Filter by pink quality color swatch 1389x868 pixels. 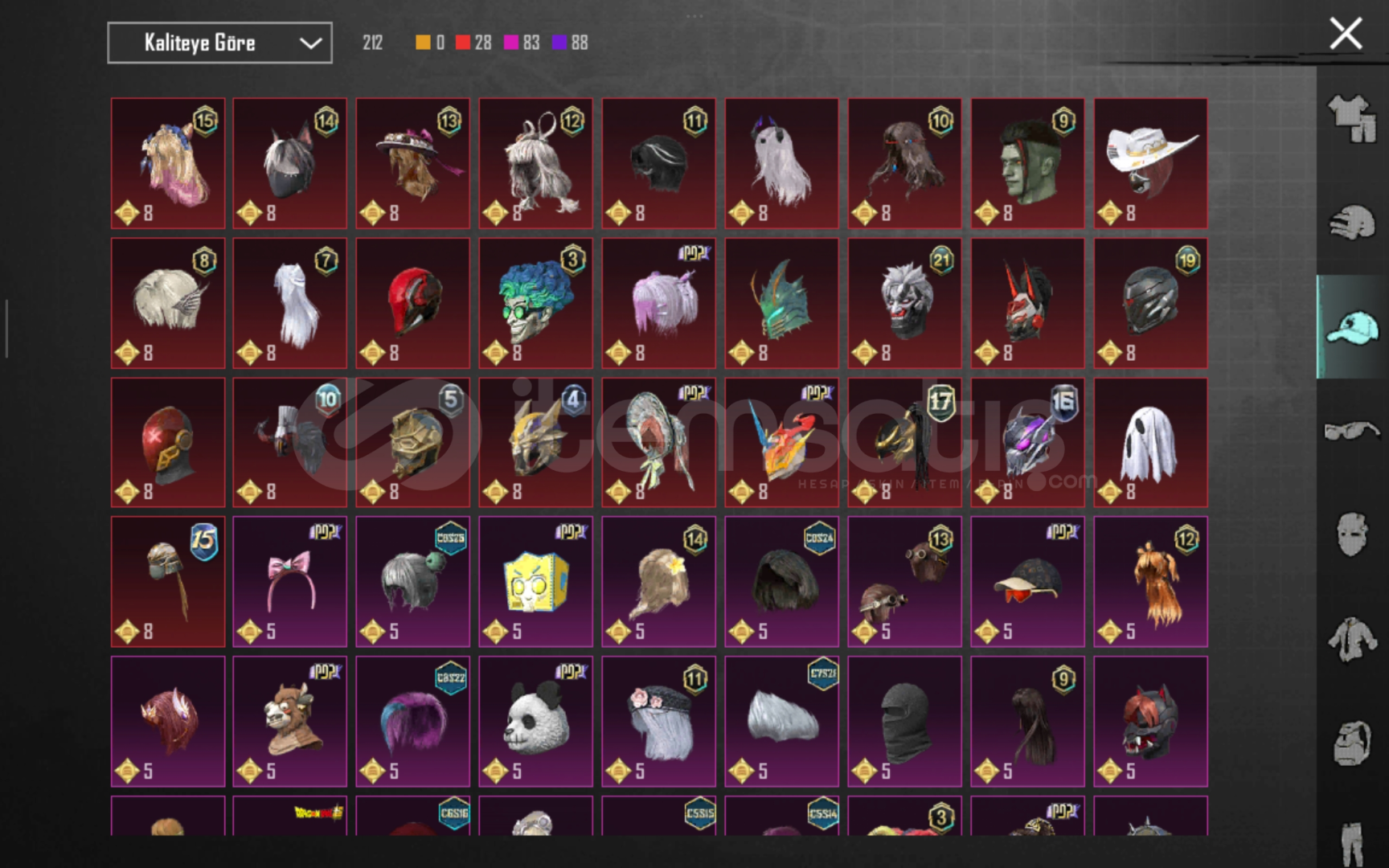click(x=510, y=43)
